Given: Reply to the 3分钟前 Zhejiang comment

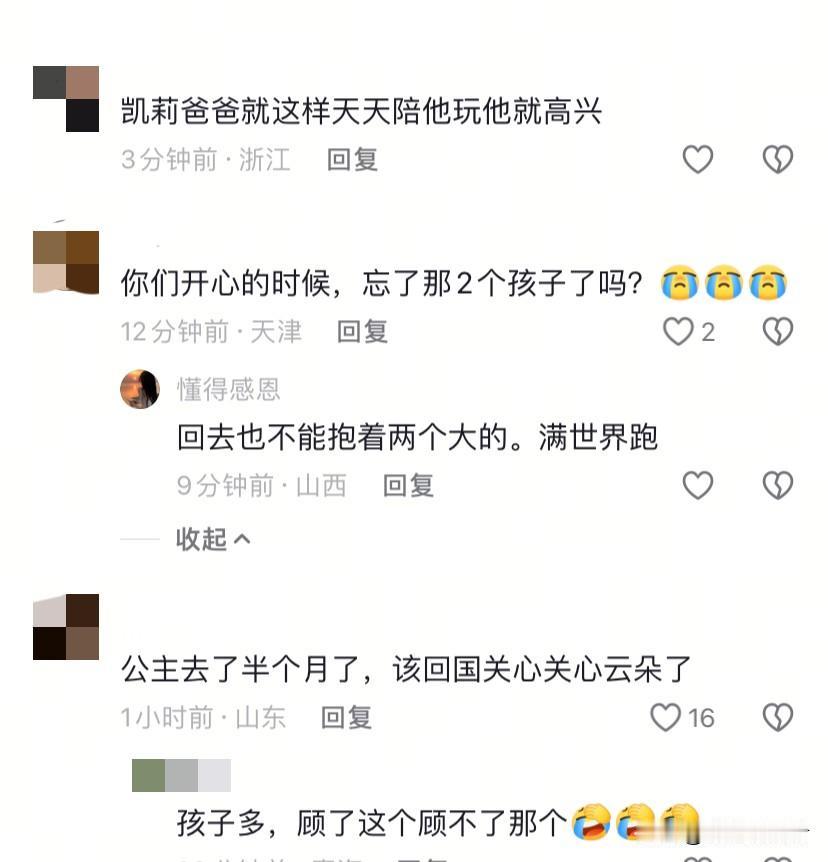Looking at the screenshot, I should tap(352, 160).
